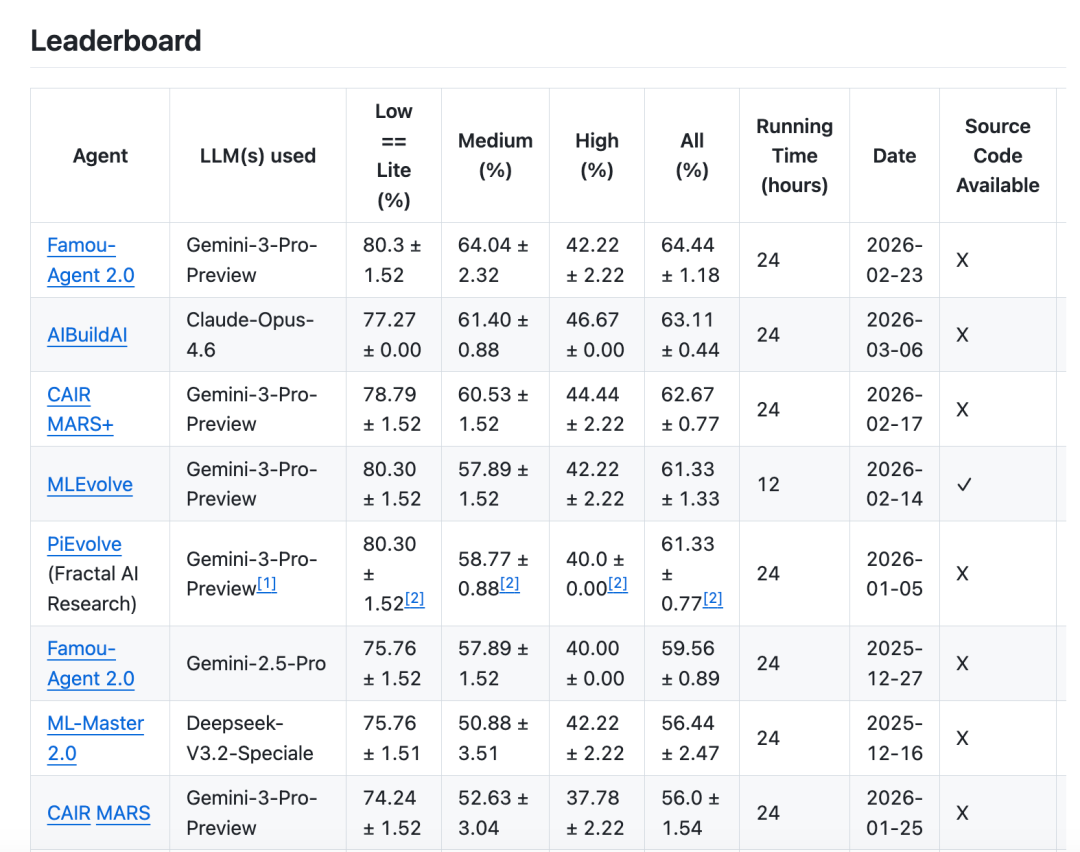
Task: Click the Agent column header
Action: (100, 156)
